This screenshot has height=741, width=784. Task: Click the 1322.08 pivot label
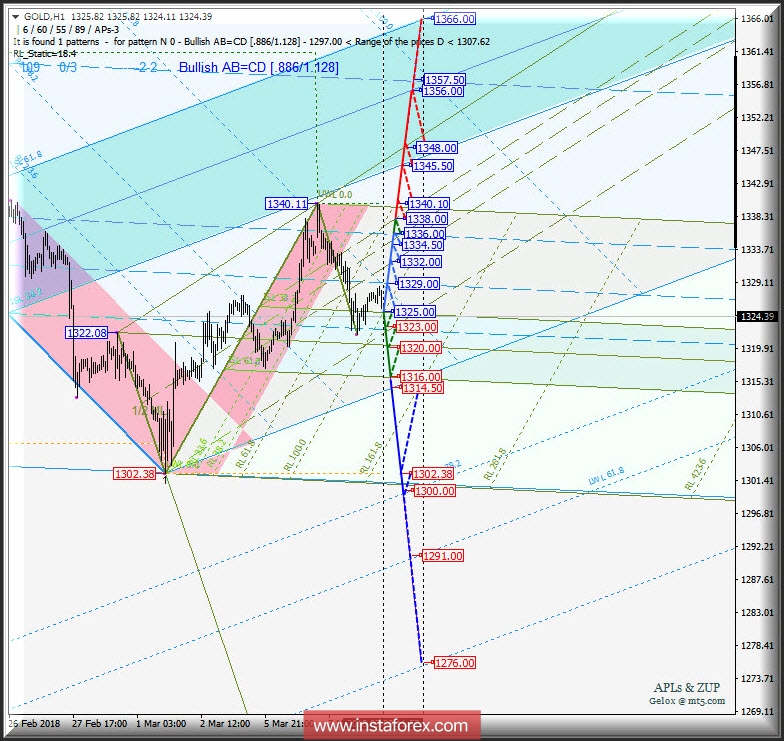pyautogui.click(x=86, y=332)
